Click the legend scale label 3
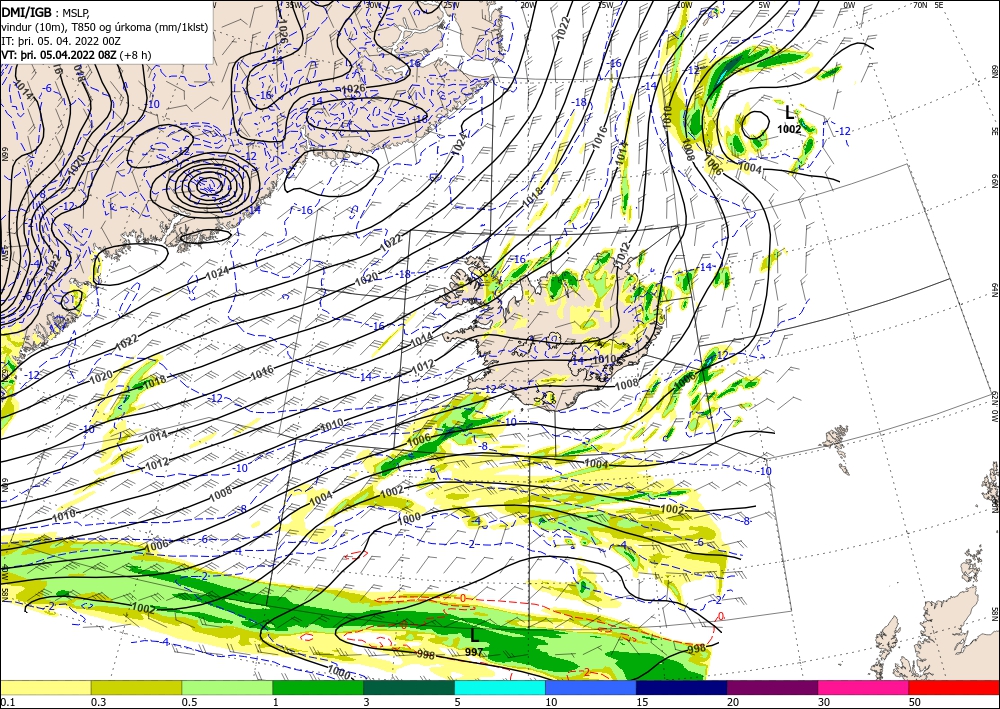The height and width of the screenshot is (709, 1000). click(x=367, y=702)
